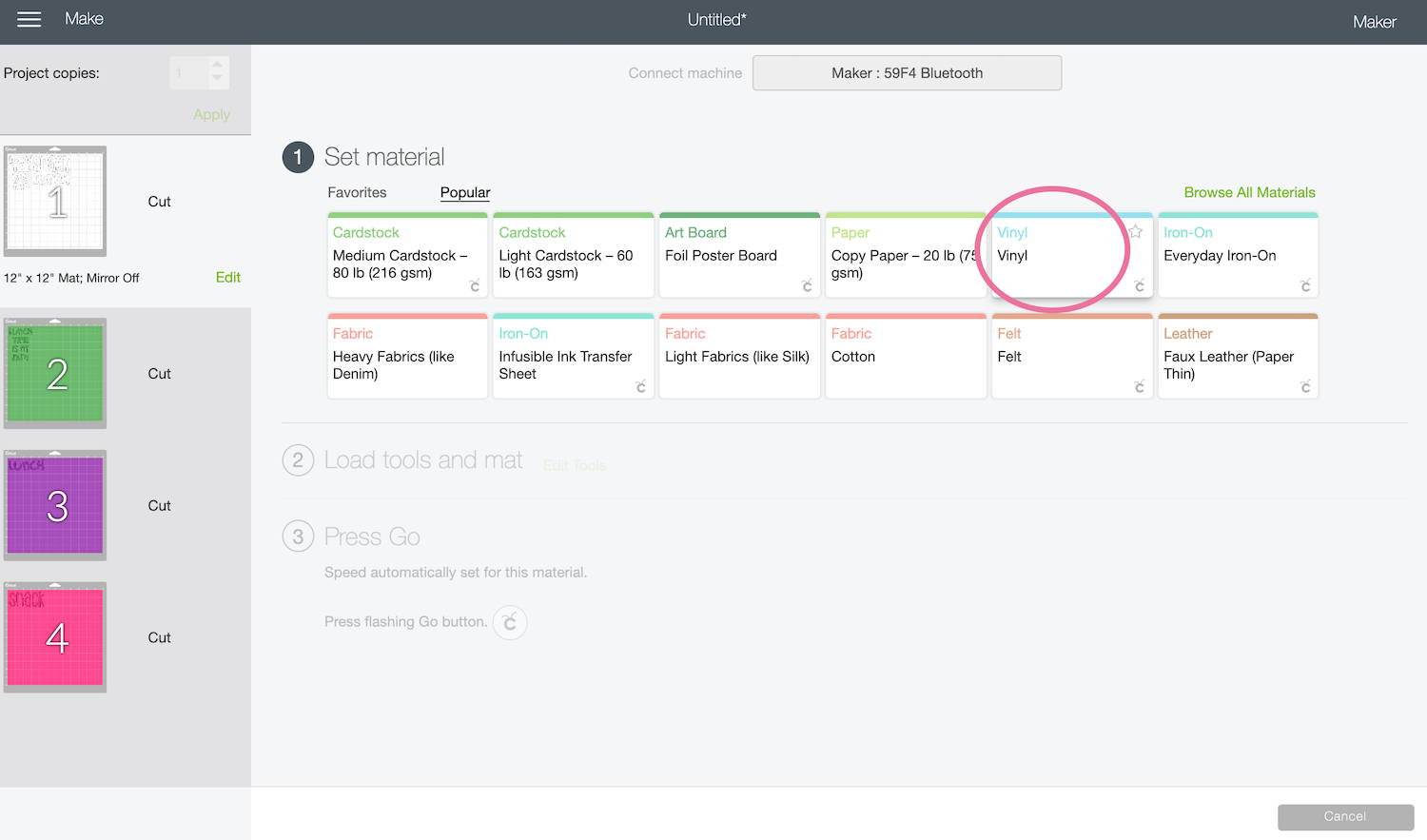The height and width of the screenshot is (840, 1427).
Task: Select mat 2 green thumbnail
Action: pyautogui.click(x=55, y=374)
